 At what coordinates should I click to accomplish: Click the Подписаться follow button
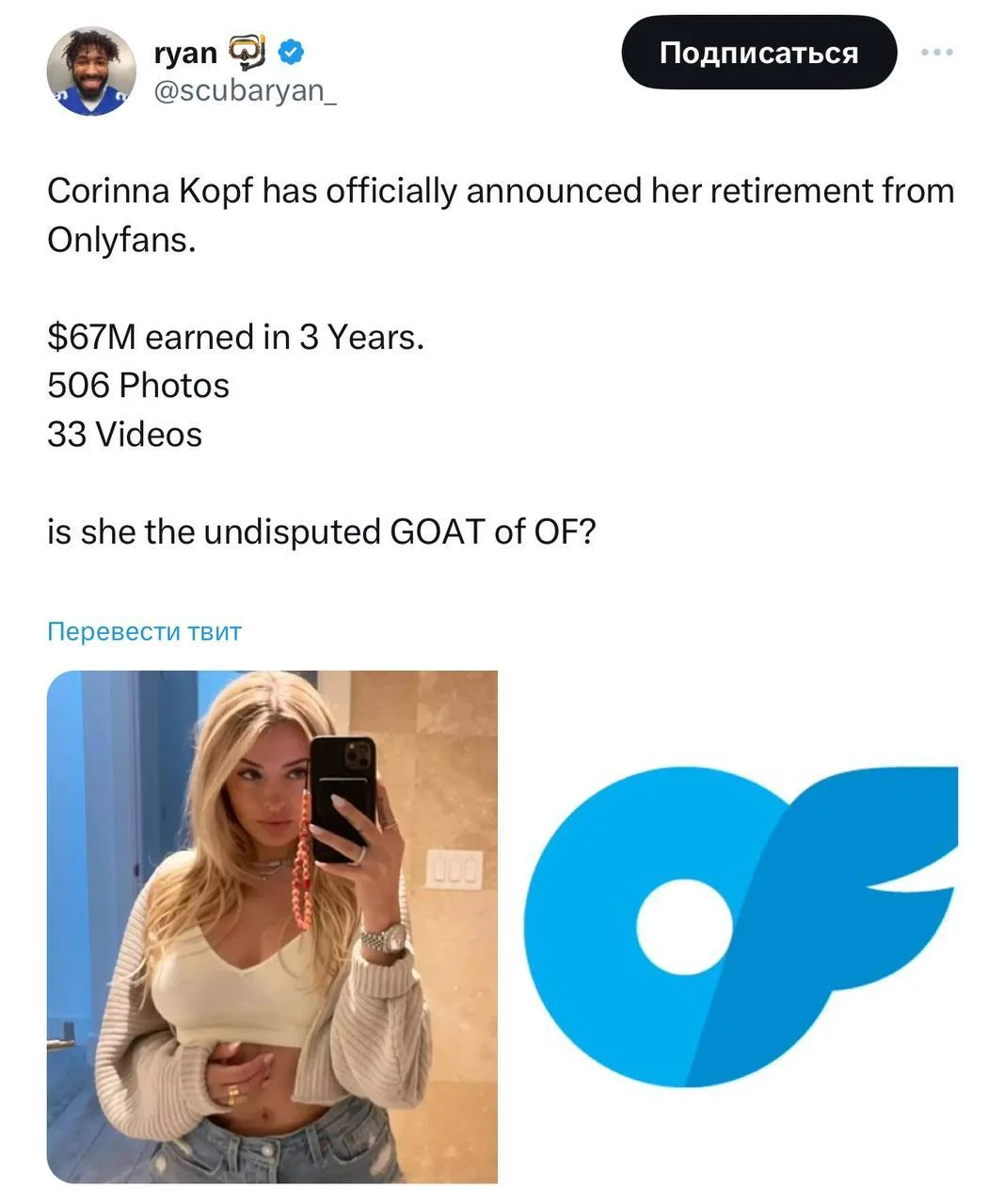758,53
